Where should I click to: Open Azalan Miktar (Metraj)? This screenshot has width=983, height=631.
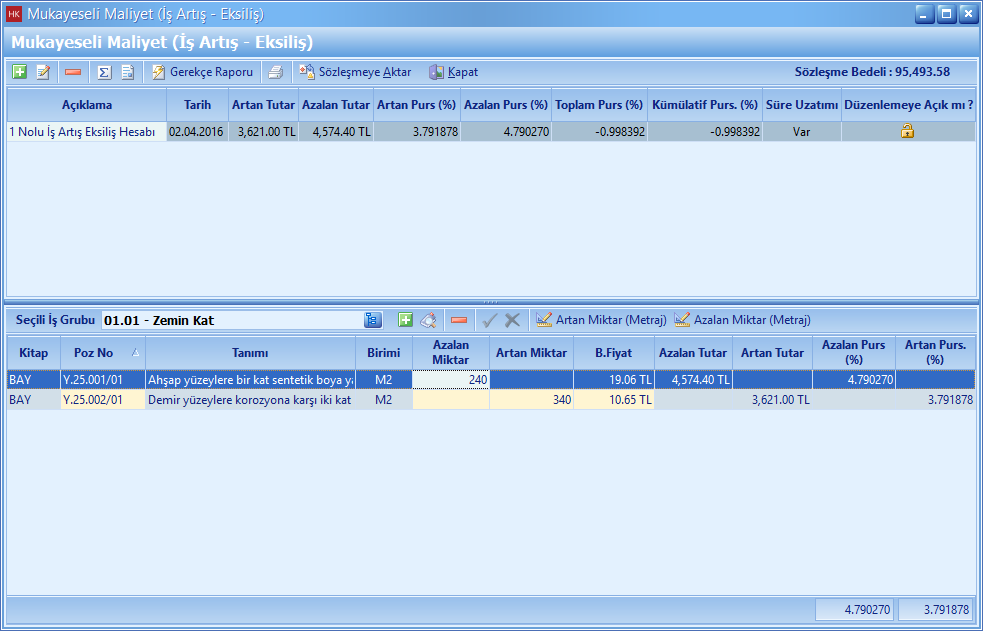(x=742, y=320)
